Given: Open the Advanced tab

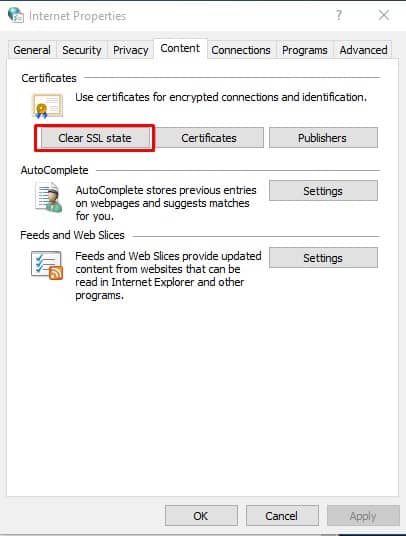Looking at the screenshot, I should [x=363, y=50].
